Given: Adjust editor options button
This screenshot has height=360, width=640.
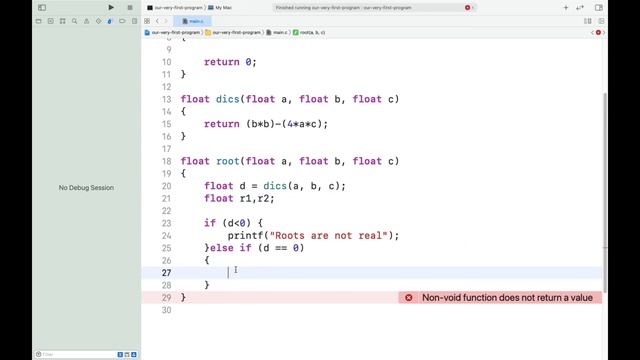Looking at the screenshot, I should (x=588, y=21).
